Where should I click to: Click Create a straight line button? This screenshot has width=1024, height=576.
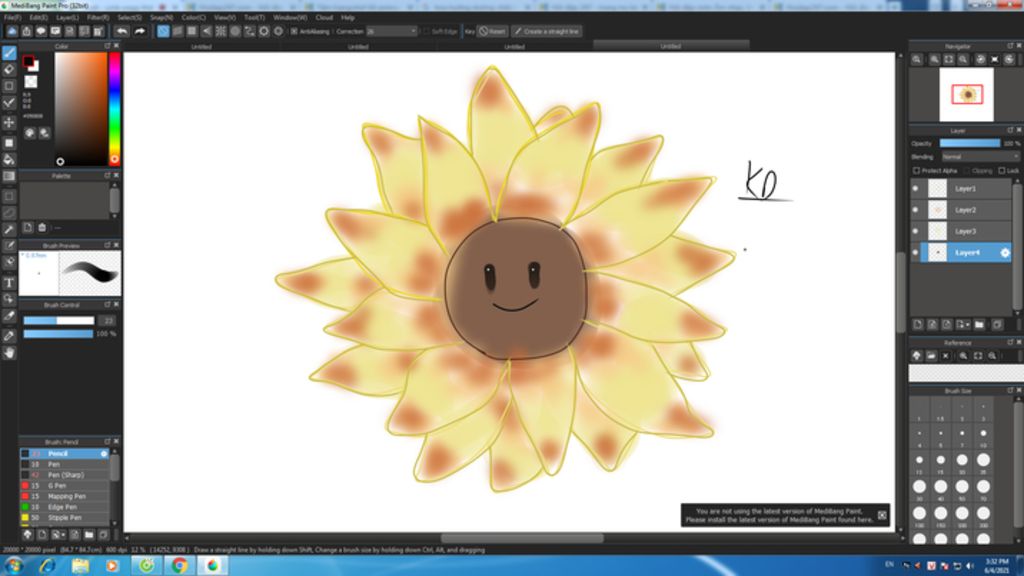pos(547,31)
